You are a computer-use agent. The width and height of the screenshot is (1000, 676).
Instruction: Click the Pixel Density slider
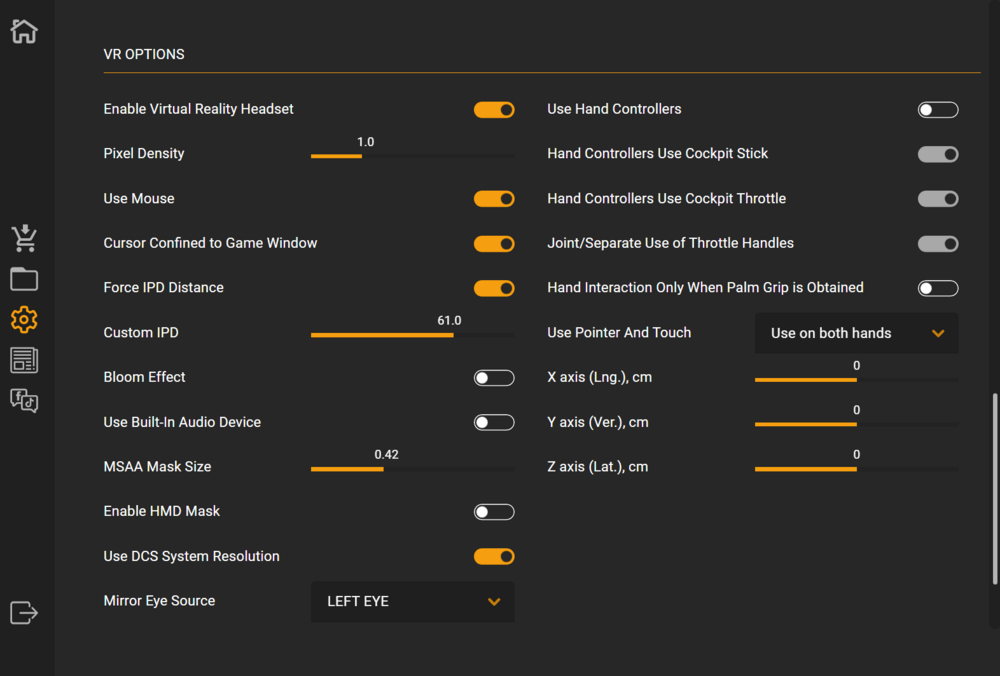pos(412,156)
